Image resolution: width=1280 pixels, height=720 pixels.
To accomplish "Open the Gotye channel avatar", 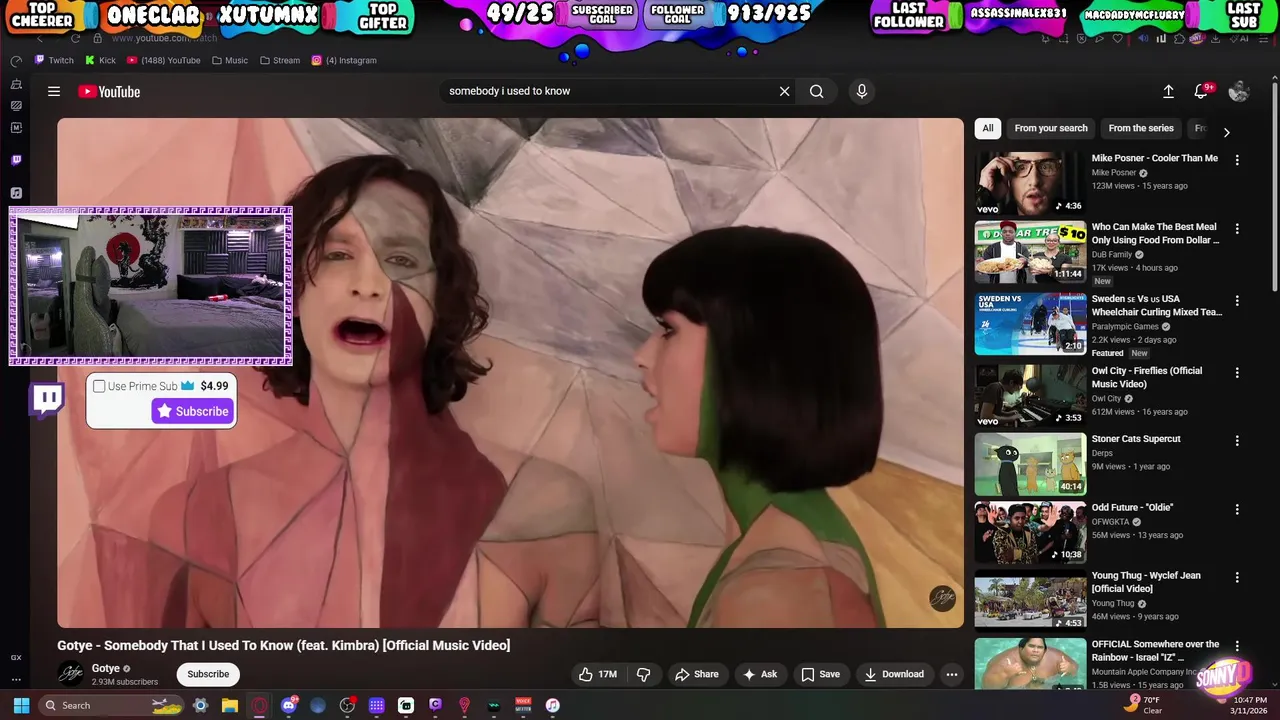I will [70, 673].
